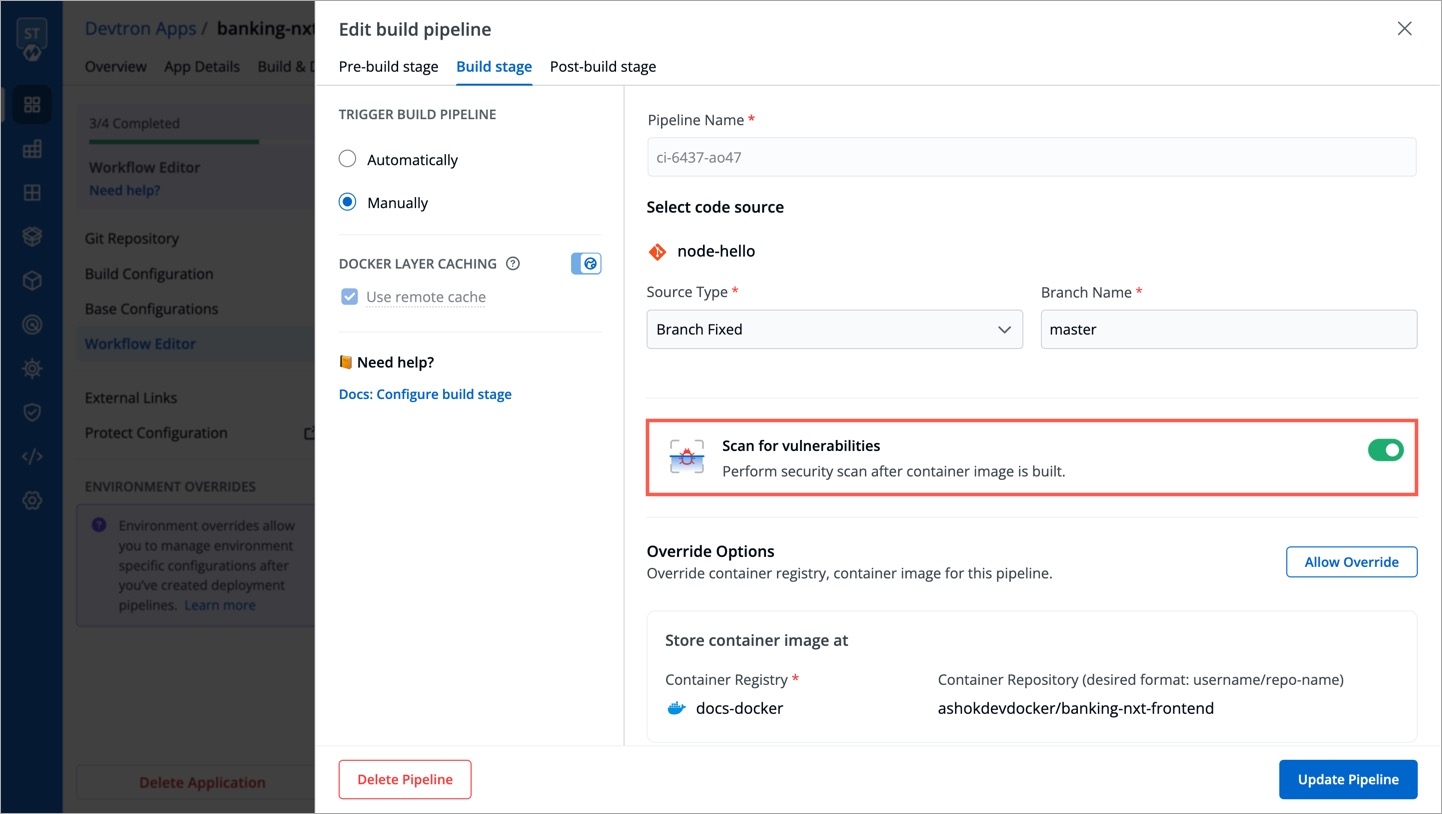Open the App Details tab in background page

pyautogui.click(x=202, y=67)
